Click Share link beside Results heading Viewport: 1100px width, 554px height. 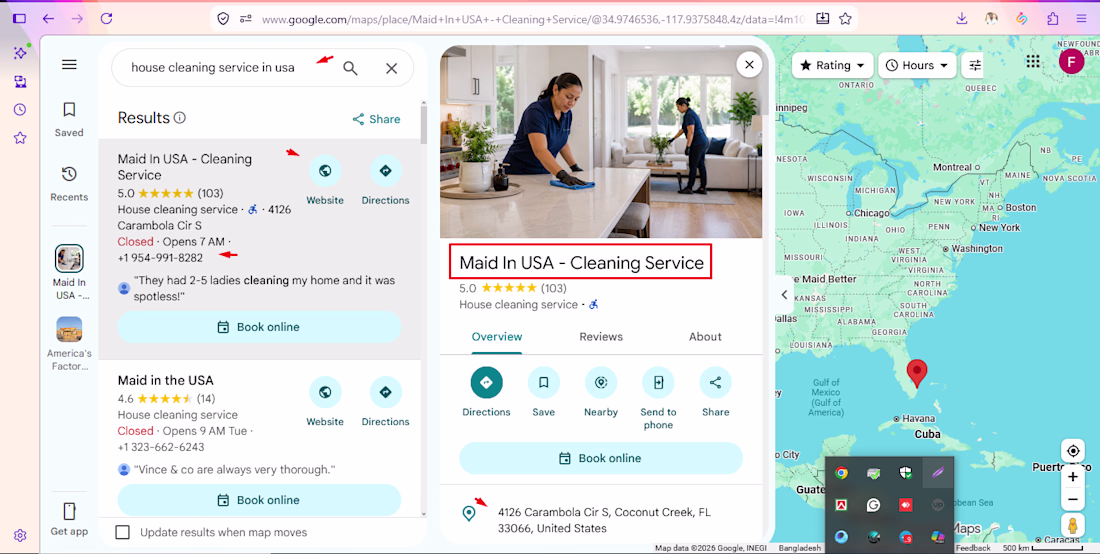(377, 119)
